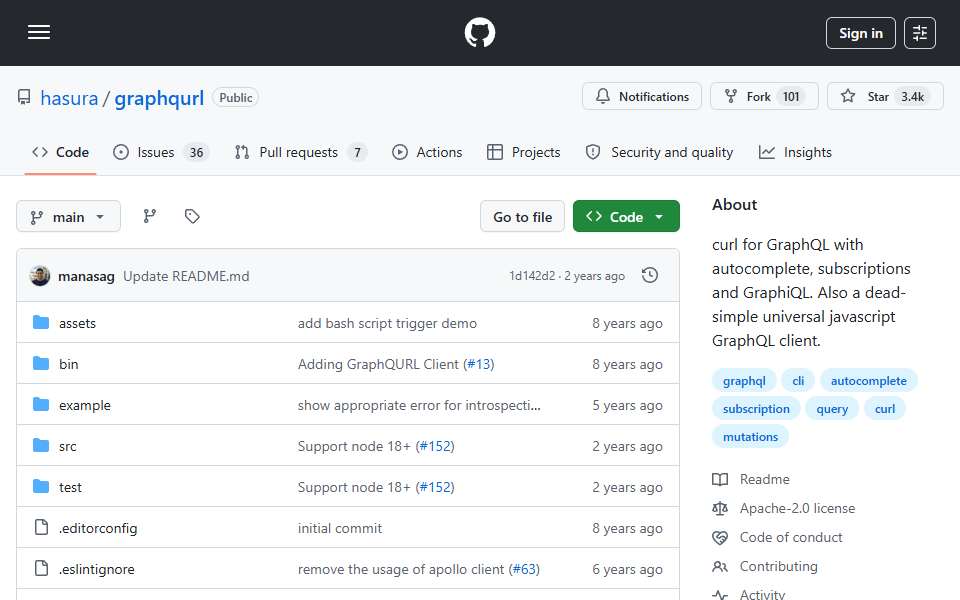960x600 pixels.
Task: Open the src folder
Action: click(x=67, y=446)
